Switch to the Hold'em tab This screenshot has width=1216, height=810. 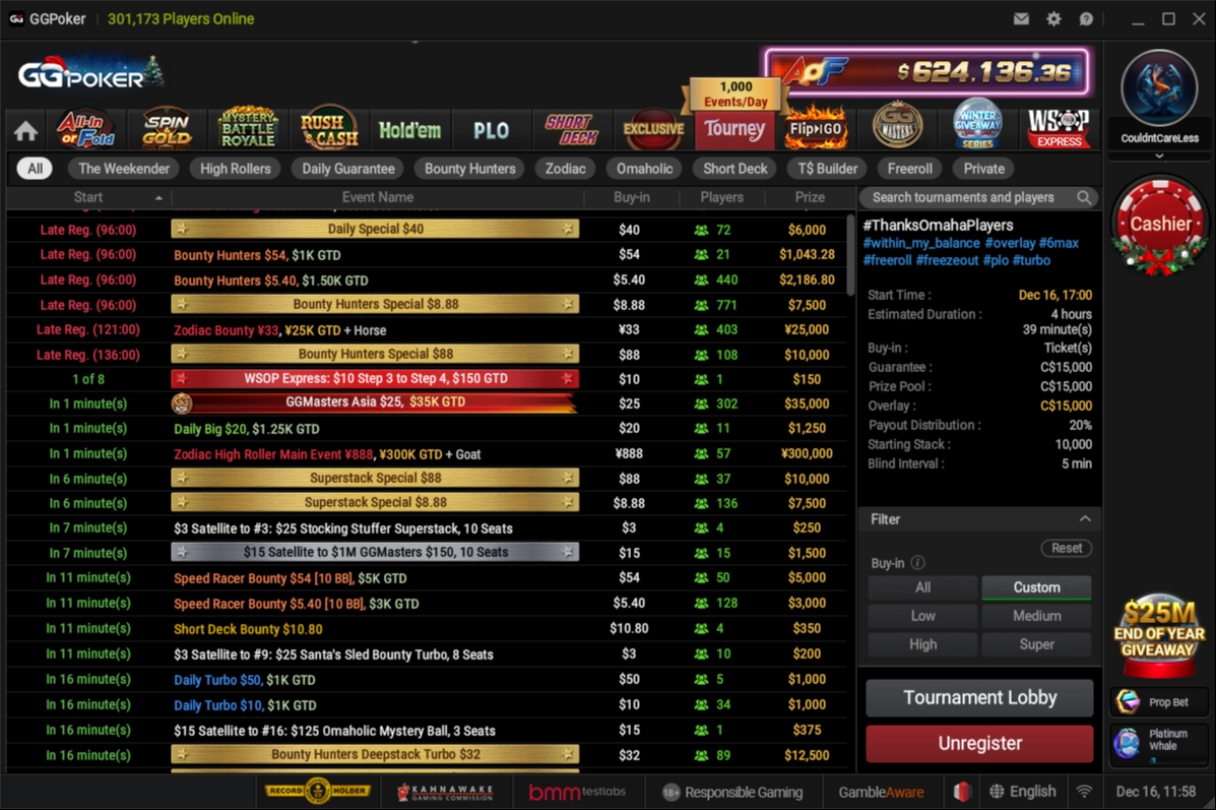coord(410,130)
